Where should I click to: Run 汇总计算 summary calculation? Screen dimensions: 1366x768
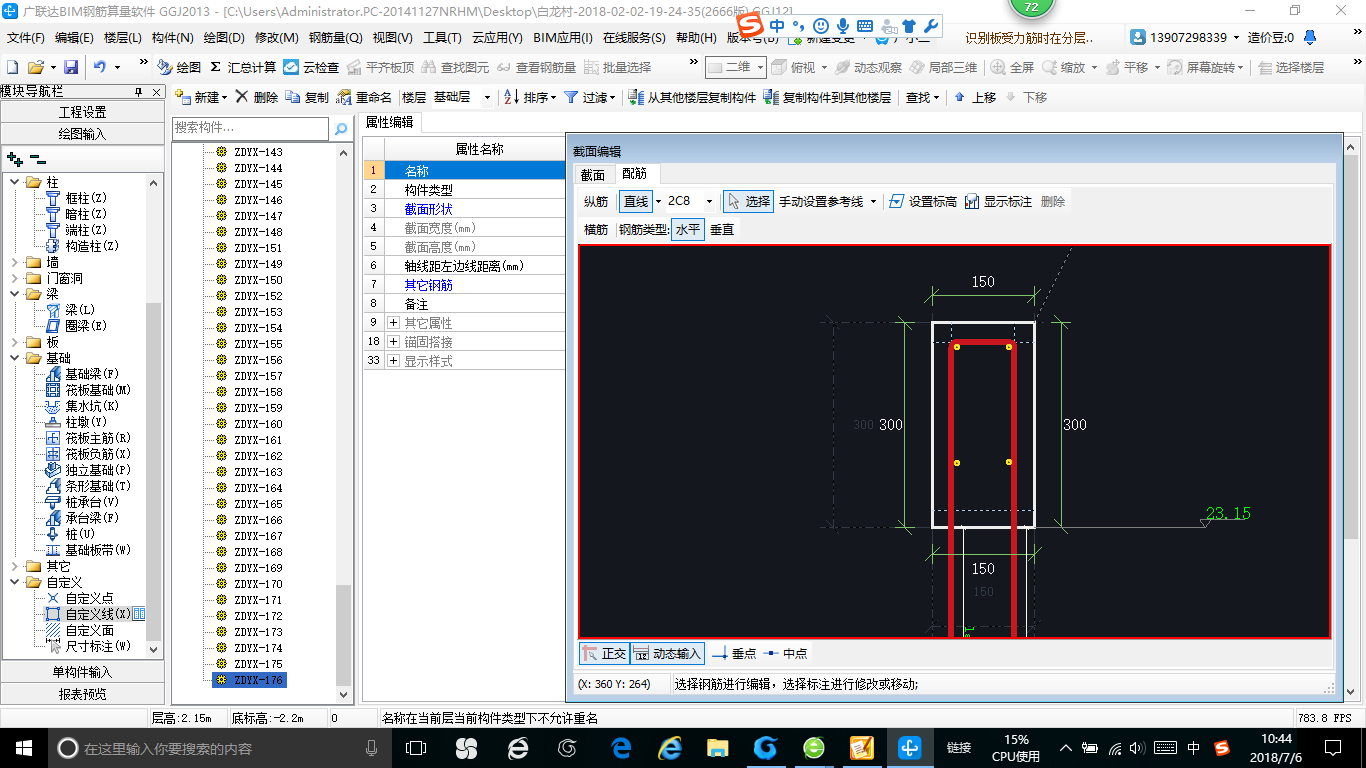pos(243,67)
